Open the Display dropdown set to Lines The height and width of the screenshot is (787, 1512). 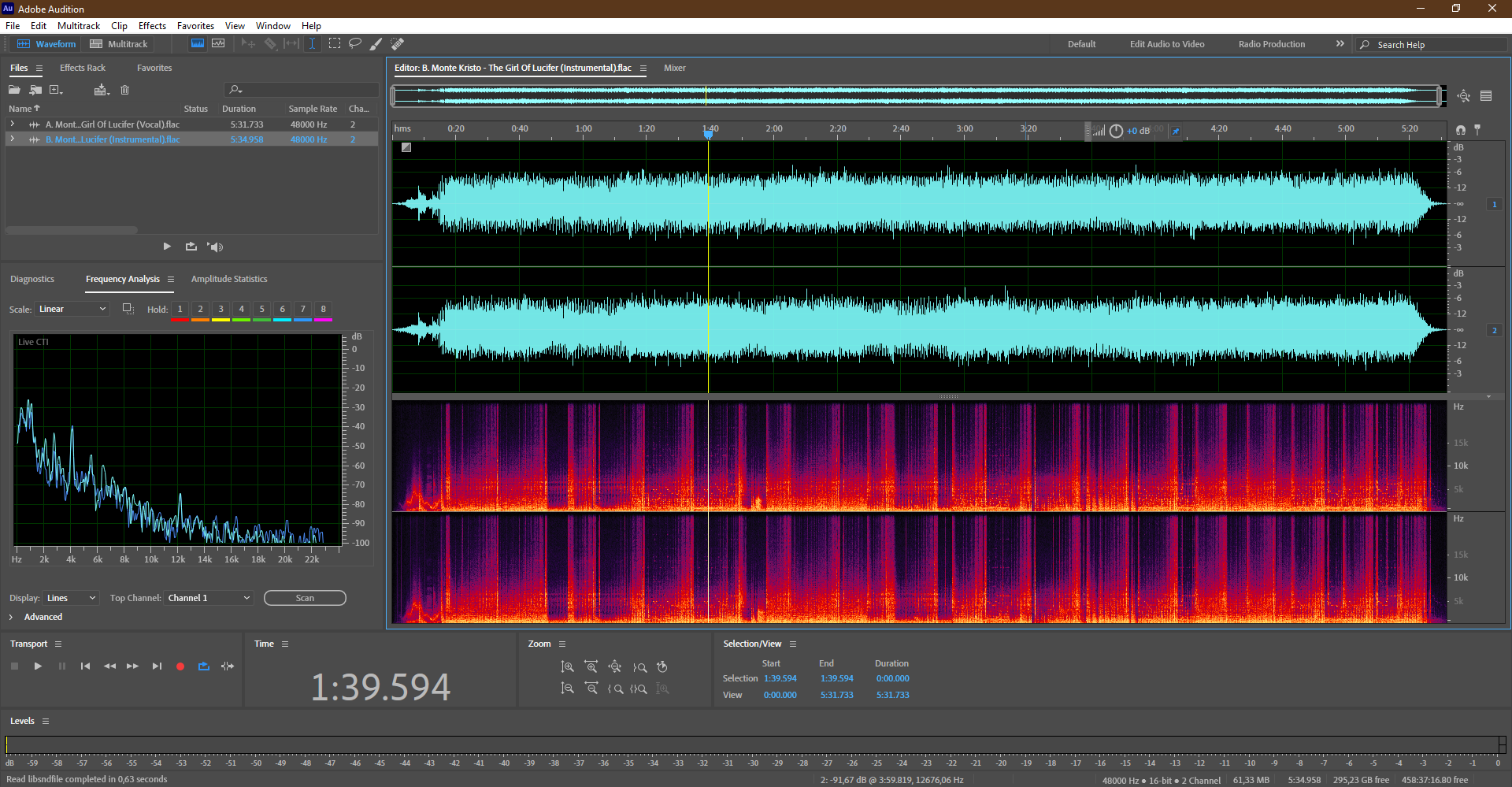pos(71,598)
